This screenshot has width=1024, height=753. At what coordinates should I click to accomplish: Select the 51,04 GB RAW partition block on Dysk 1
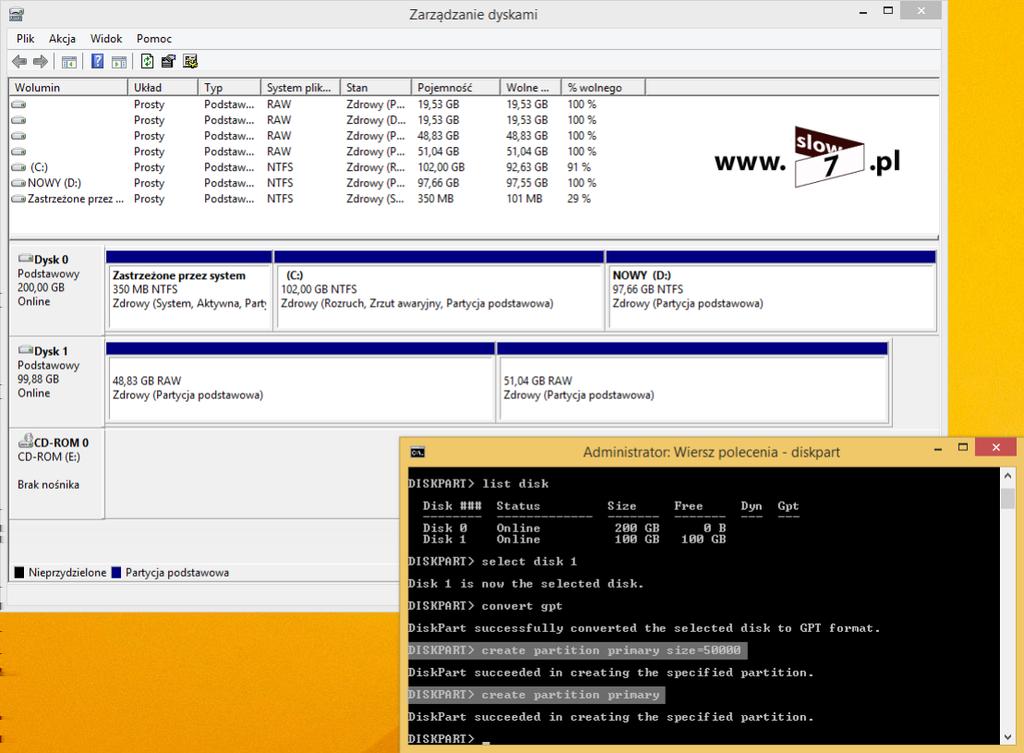click(693, 382)
